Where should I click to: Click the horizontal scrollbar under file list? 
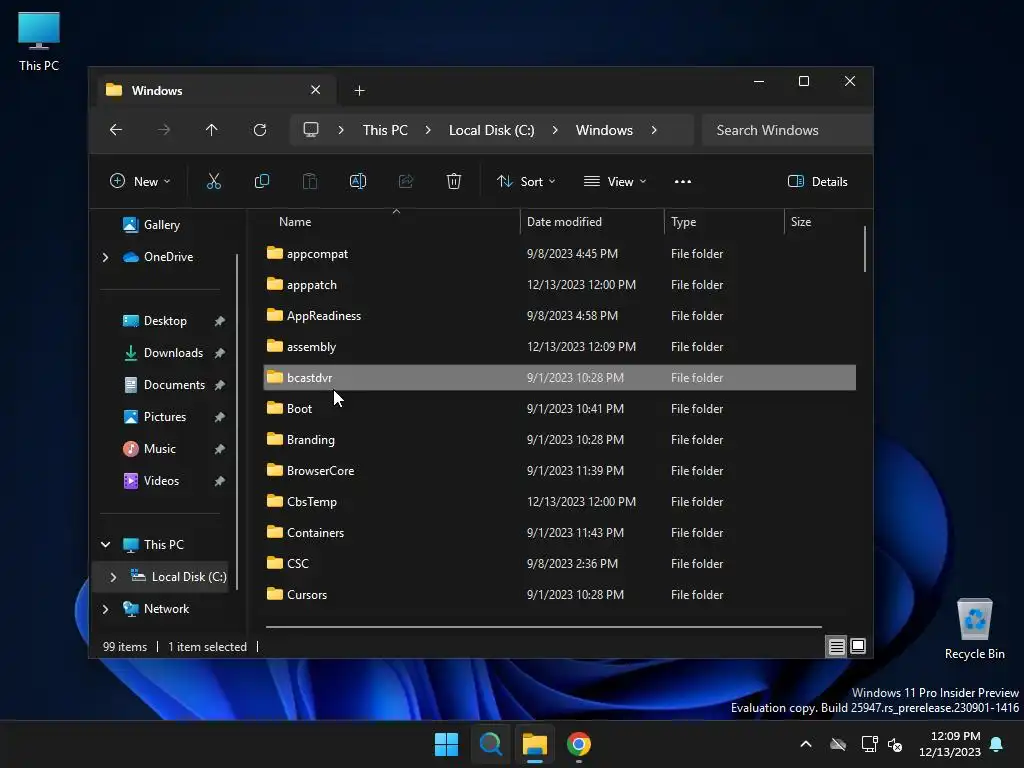[x=543, y=627]
